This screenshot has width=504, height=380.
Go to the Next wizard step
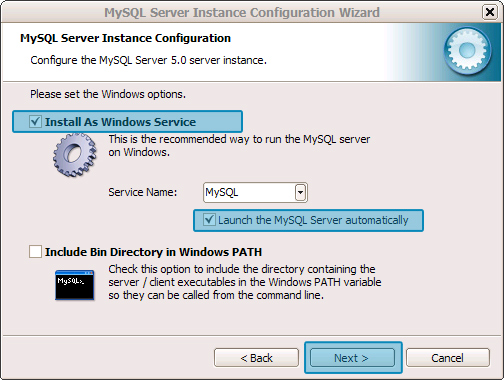[x=352, y=358]
